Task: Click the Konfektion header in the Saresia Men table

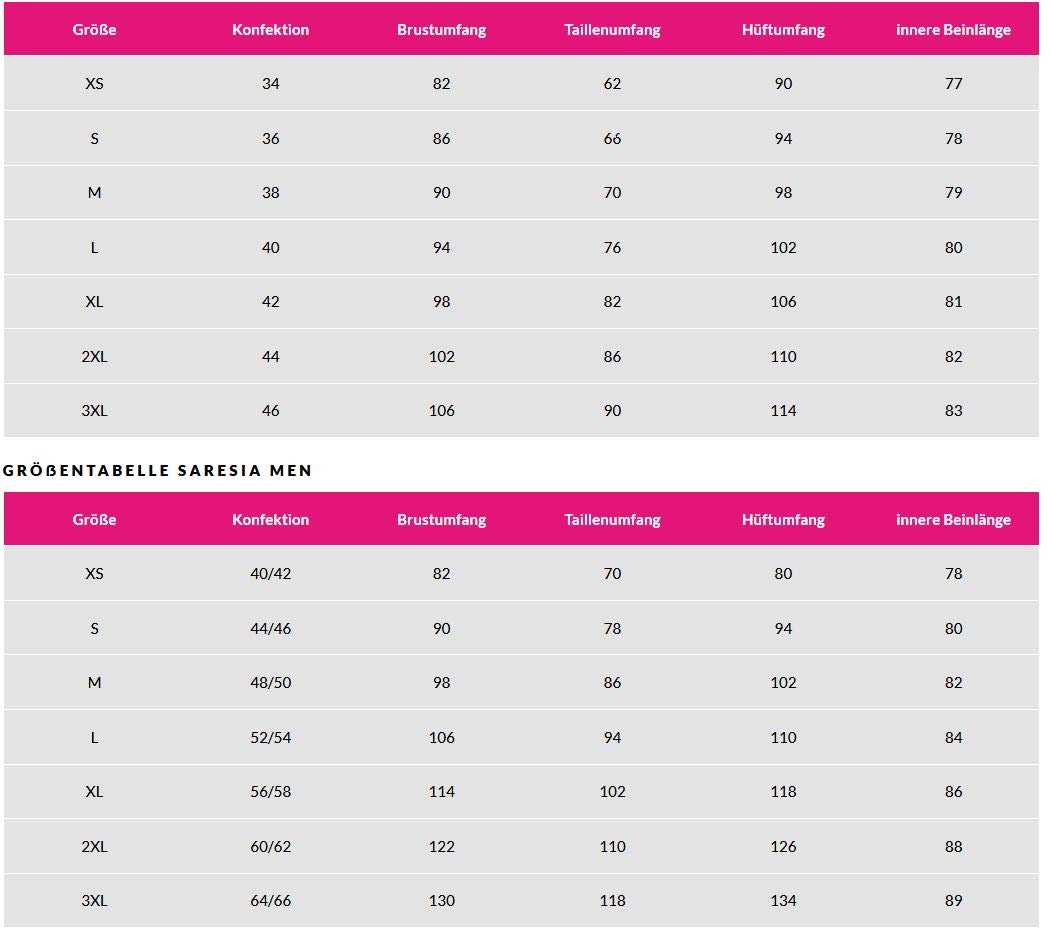Action: [270, 519]
